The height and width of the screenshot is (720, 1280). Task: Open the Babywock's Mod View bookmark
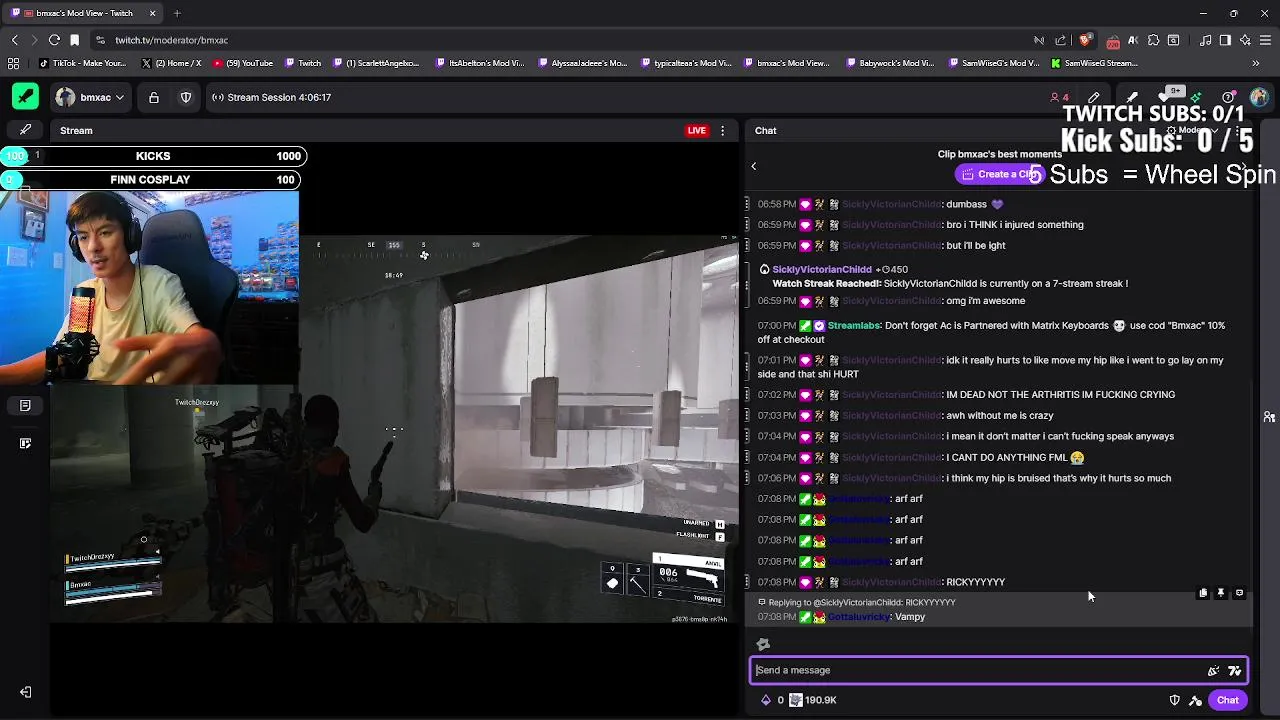coord(890,63)
